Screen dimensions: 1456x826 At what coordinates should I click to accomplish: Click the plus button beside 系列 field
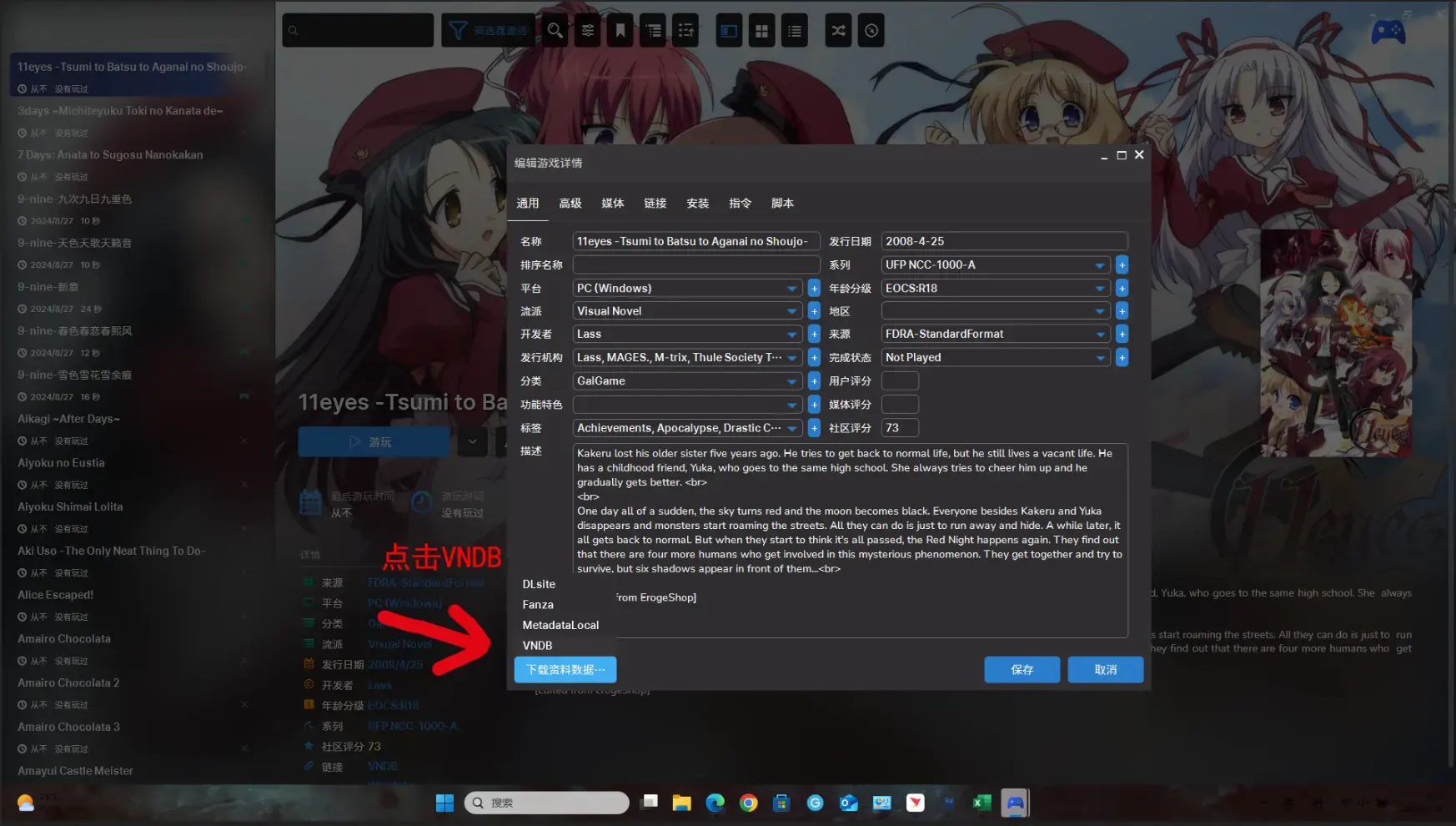(x=1122, y=265)
